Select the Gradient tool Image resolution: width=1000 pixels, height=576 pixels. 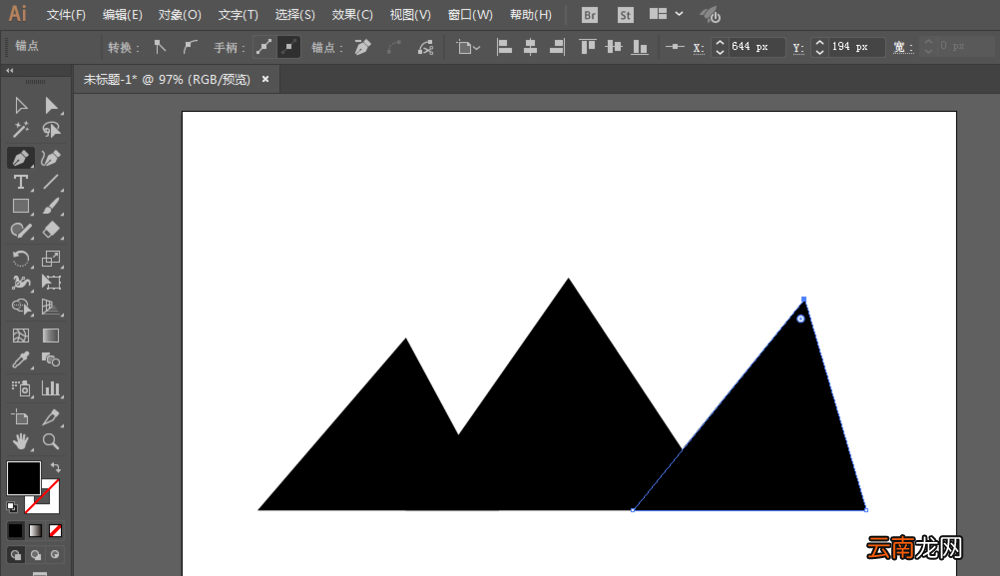51,336
